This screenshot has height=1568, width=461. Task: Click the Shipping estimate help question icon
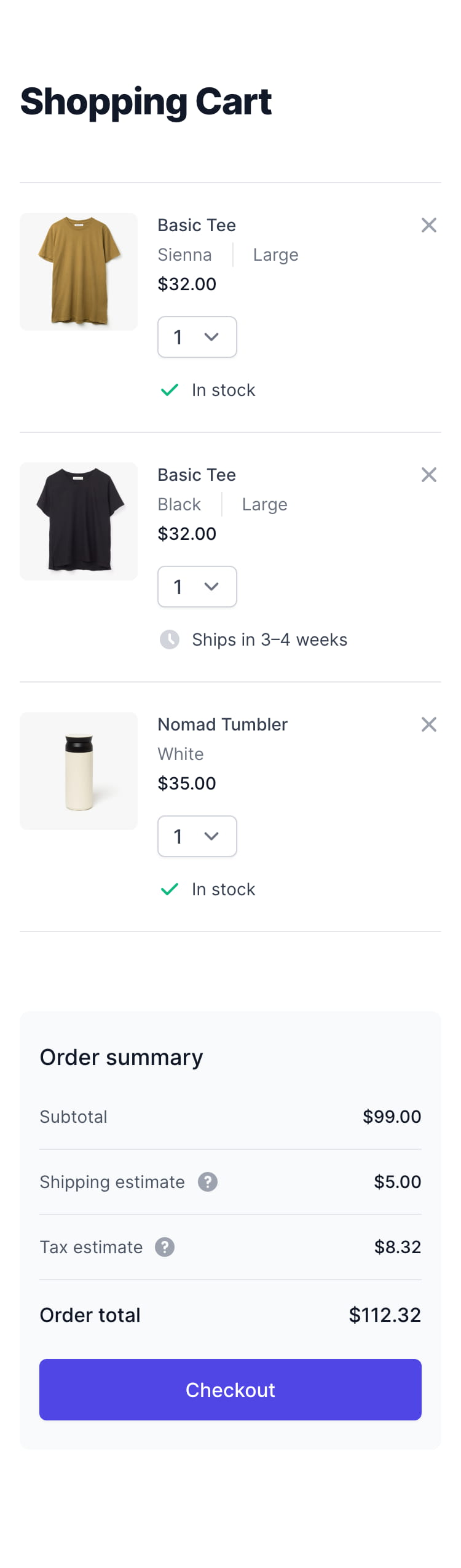point(208,1182)
